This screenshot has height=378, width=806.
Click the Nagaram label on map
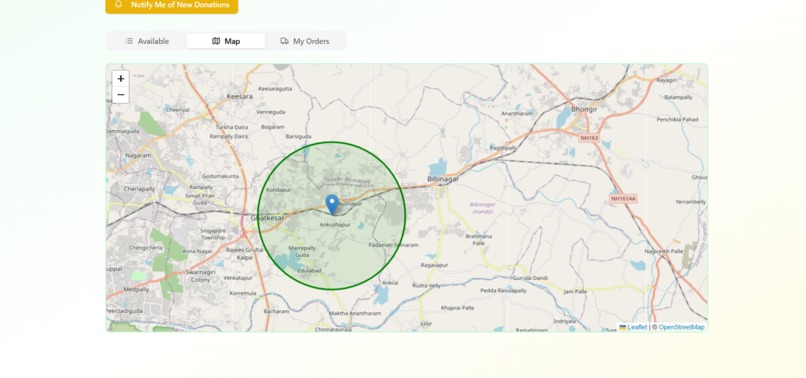tap(139, 155)
